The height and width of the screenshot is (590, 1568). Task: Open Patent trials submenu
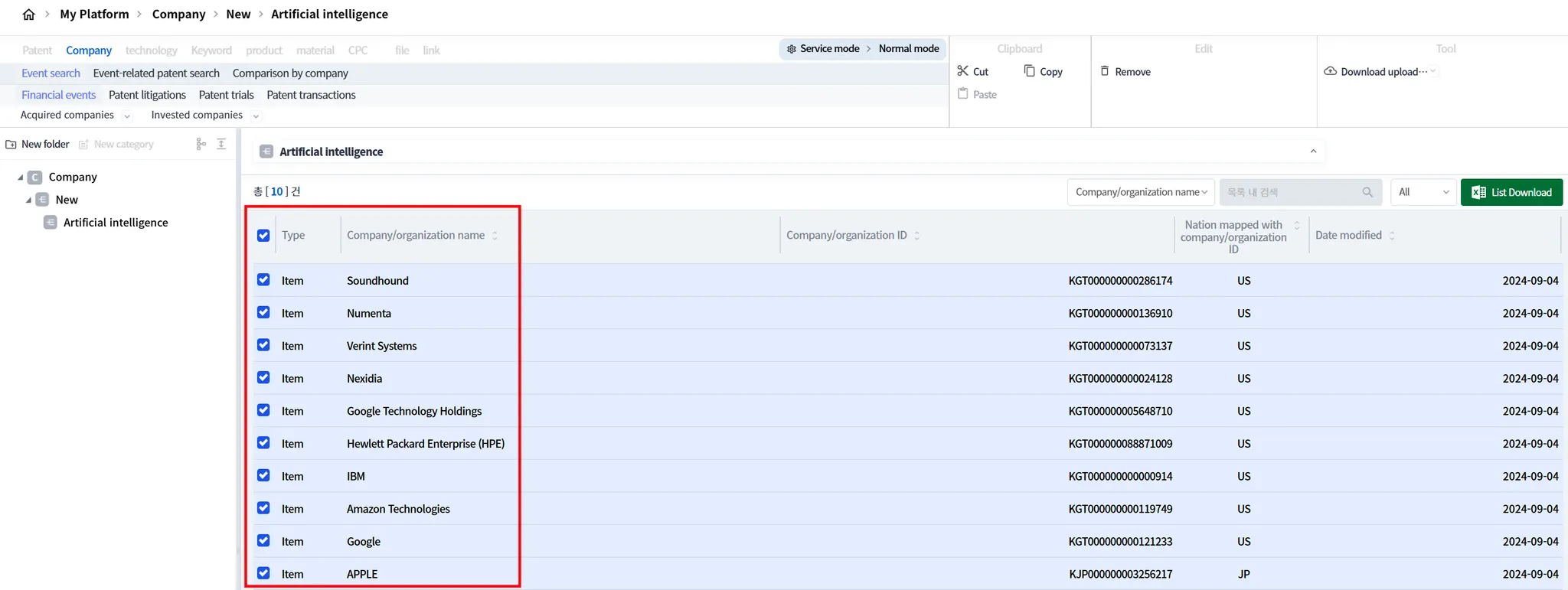226,95
